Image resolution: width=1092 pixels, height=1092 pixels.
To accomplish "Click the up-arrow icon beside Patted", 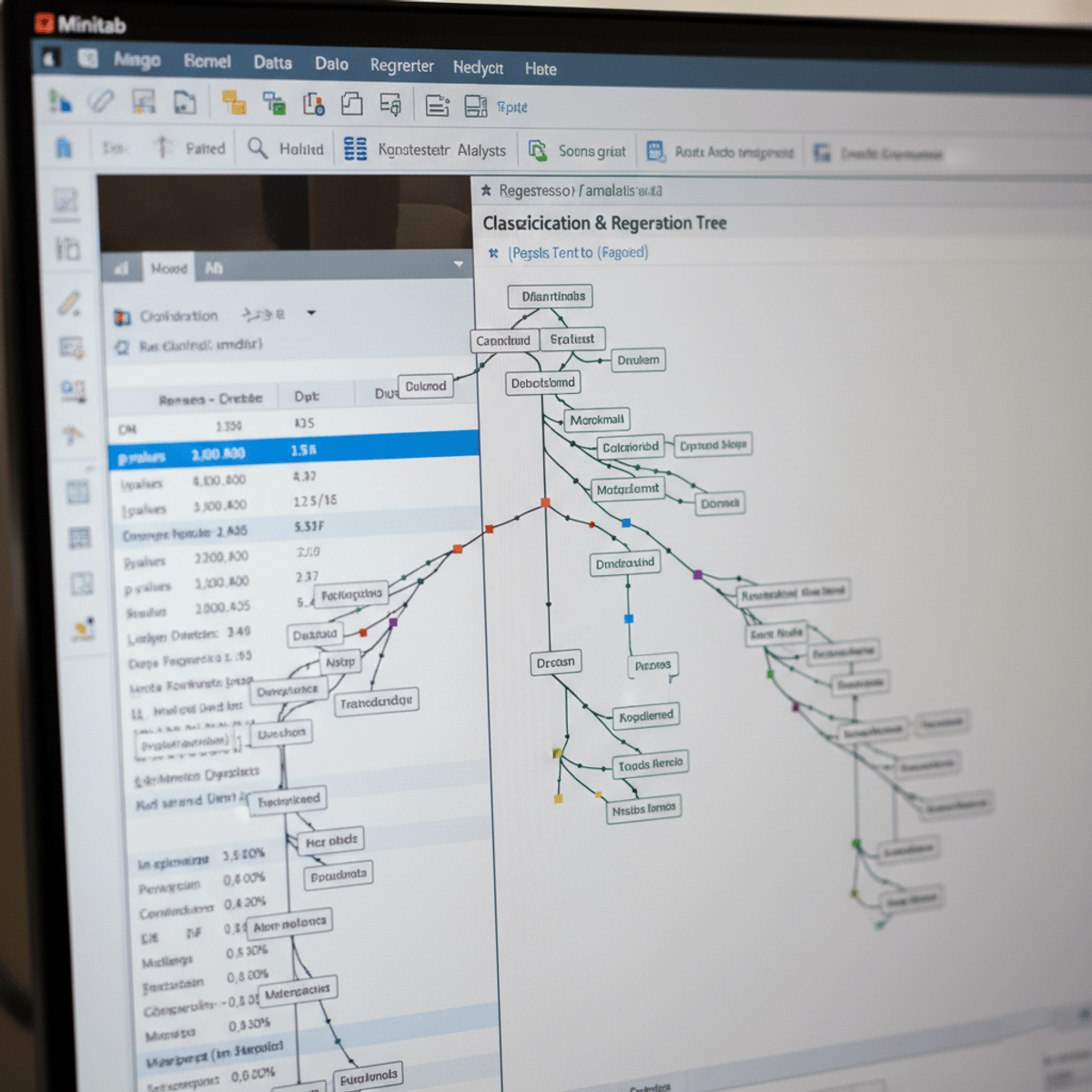I will click(163, 147).
